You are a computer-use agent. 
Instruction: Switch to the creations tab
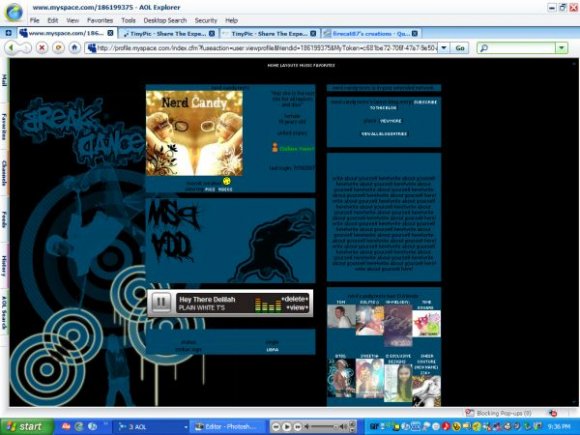click(371, 34)
